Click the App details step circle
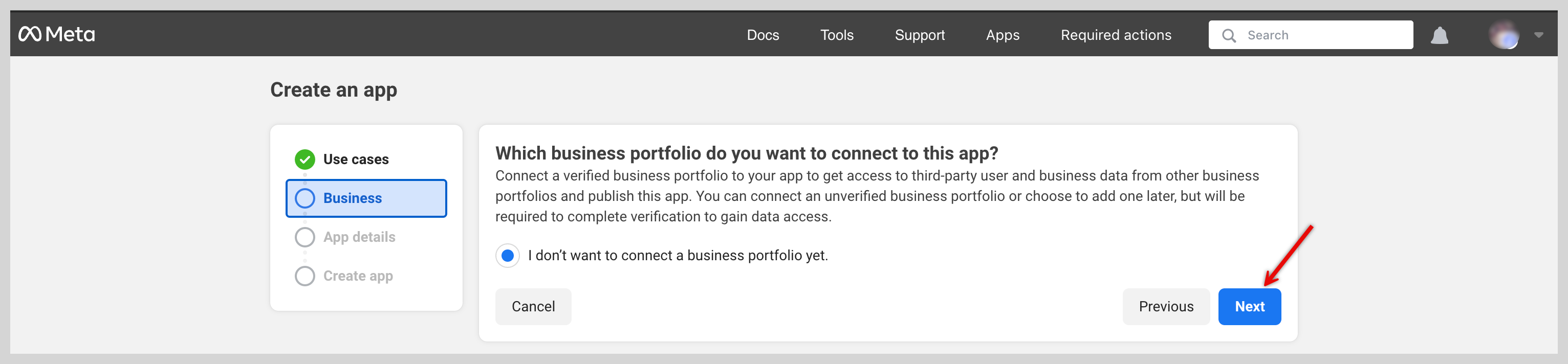1568x364 pixels. coord(304,237)
